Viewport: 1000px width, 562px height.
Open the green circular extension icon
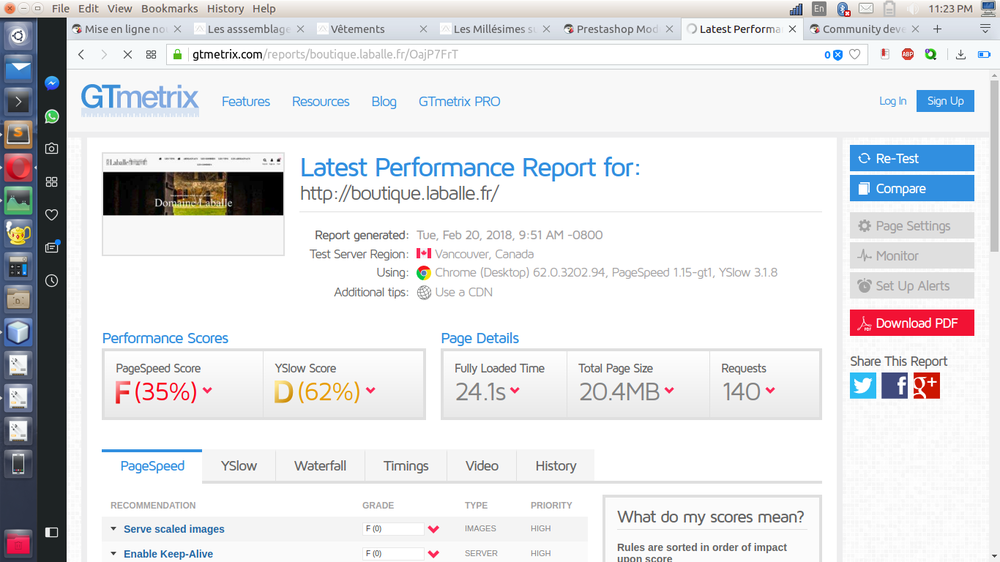click(931, 55)
